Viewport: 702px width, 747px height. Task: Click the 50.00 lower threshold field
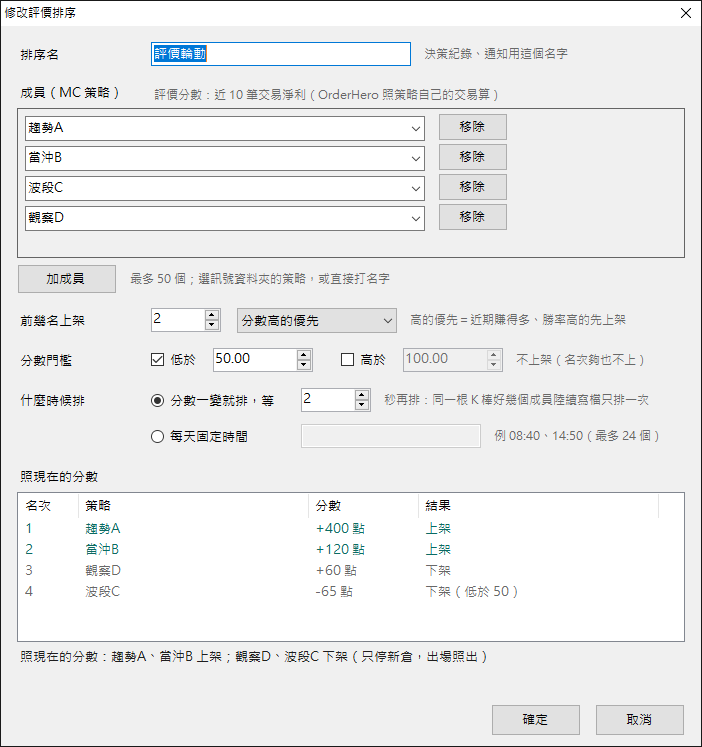(255, 360)
